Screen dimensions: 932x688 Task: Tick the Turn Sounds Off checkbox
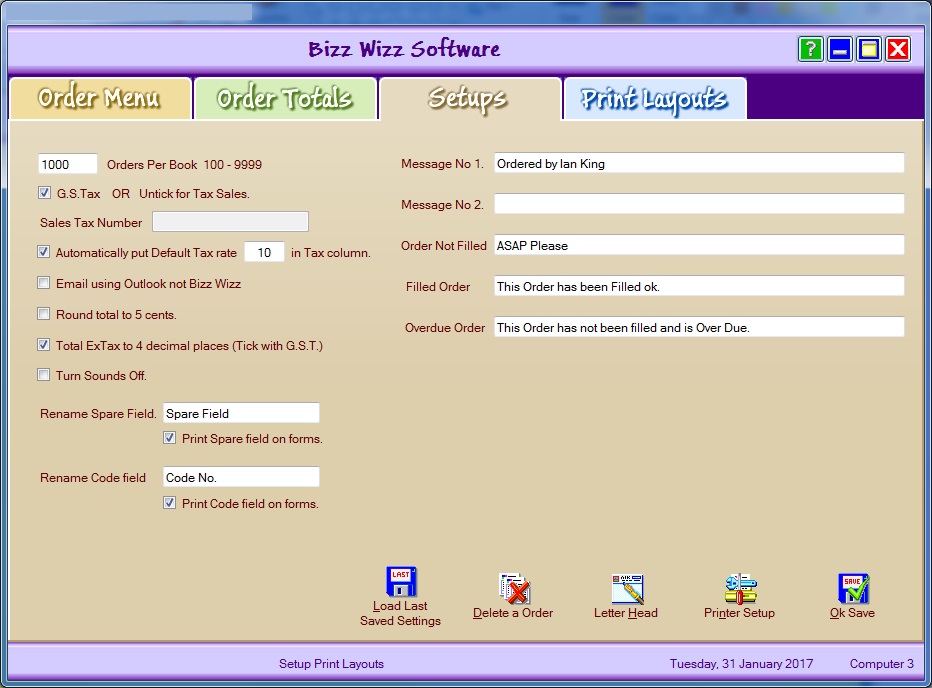tap(43, 375)
